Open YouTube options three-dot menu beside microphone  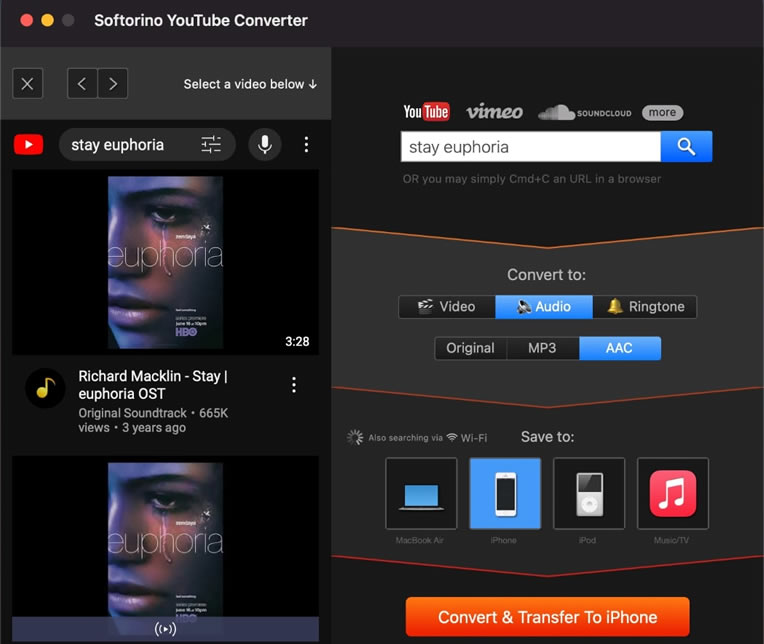[x=306, y=145]
